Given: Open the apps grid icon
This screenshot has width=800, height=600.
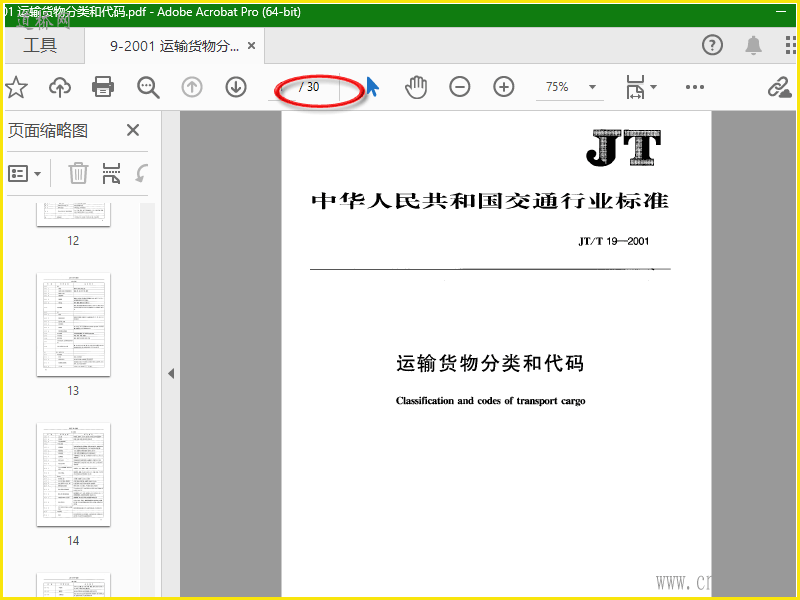Looking at the screenshot, I should (x=791, y=45).
